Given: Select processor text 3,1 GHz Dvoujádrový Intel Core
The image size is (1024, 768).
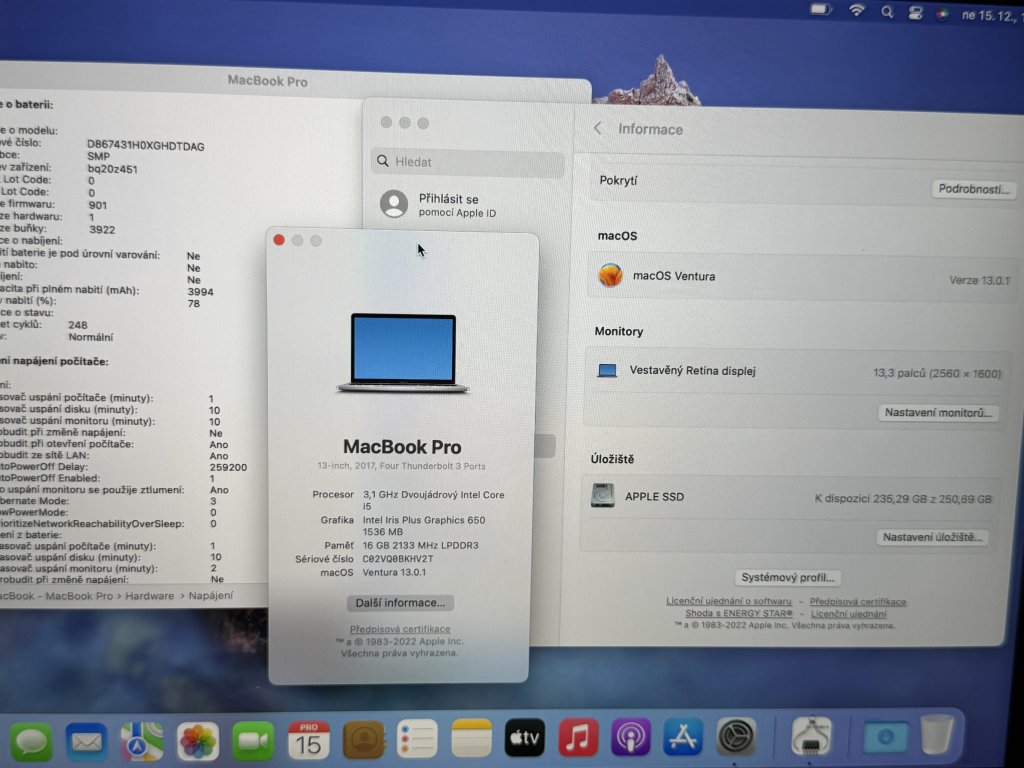Looking at the screenshot, I should click(x=434, y=495).
